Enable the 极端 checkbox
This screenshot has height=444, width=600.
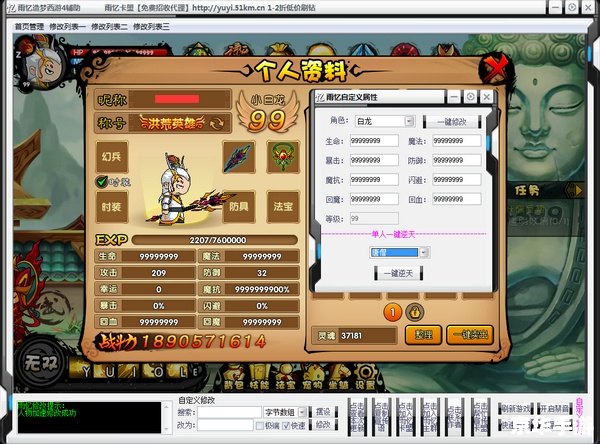pyautogui.click(x=259, y=426)
